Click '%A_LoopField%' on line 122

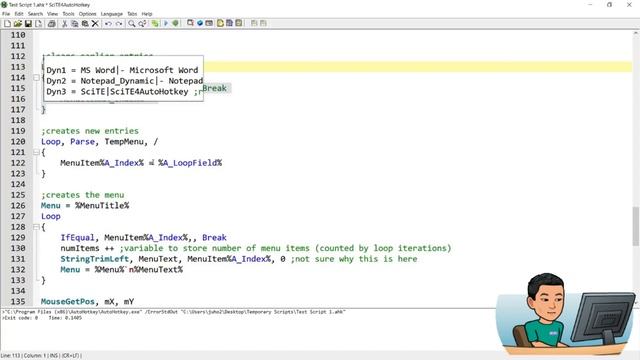(190, 163)
